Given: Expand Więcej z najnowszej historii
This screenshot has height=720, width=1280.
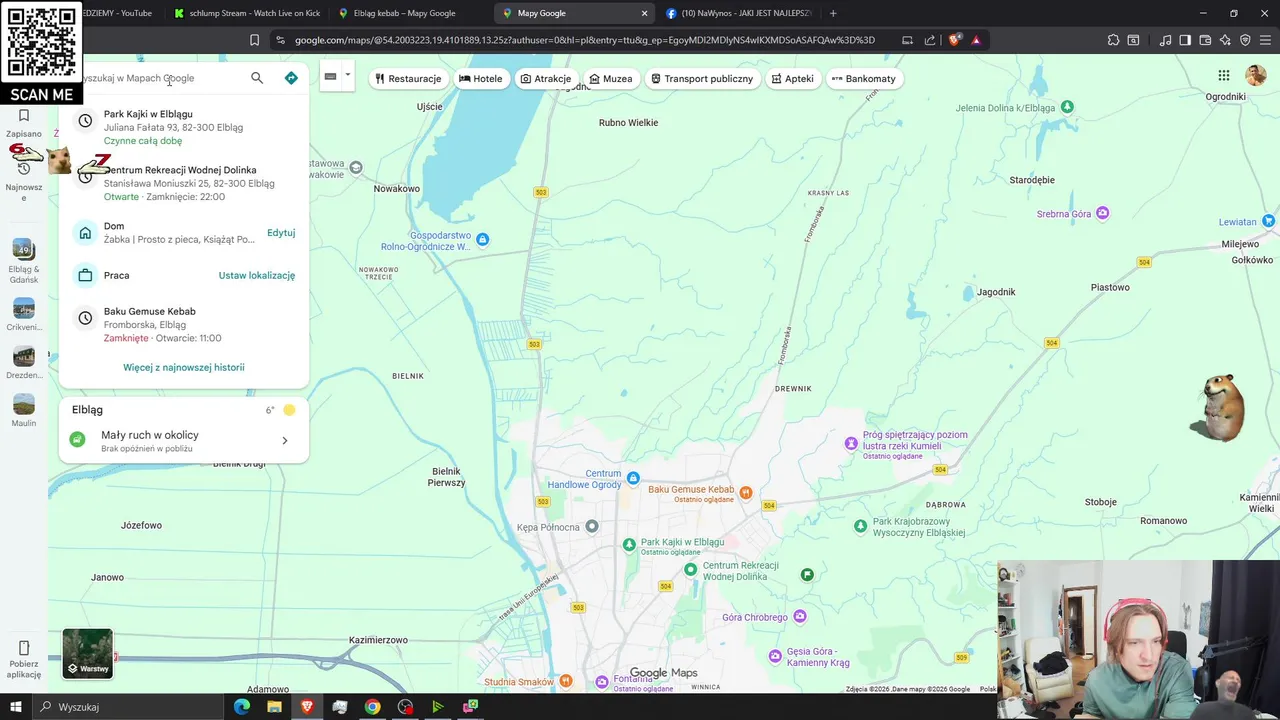Looking at the screenshot, I should tap(184, 367).
